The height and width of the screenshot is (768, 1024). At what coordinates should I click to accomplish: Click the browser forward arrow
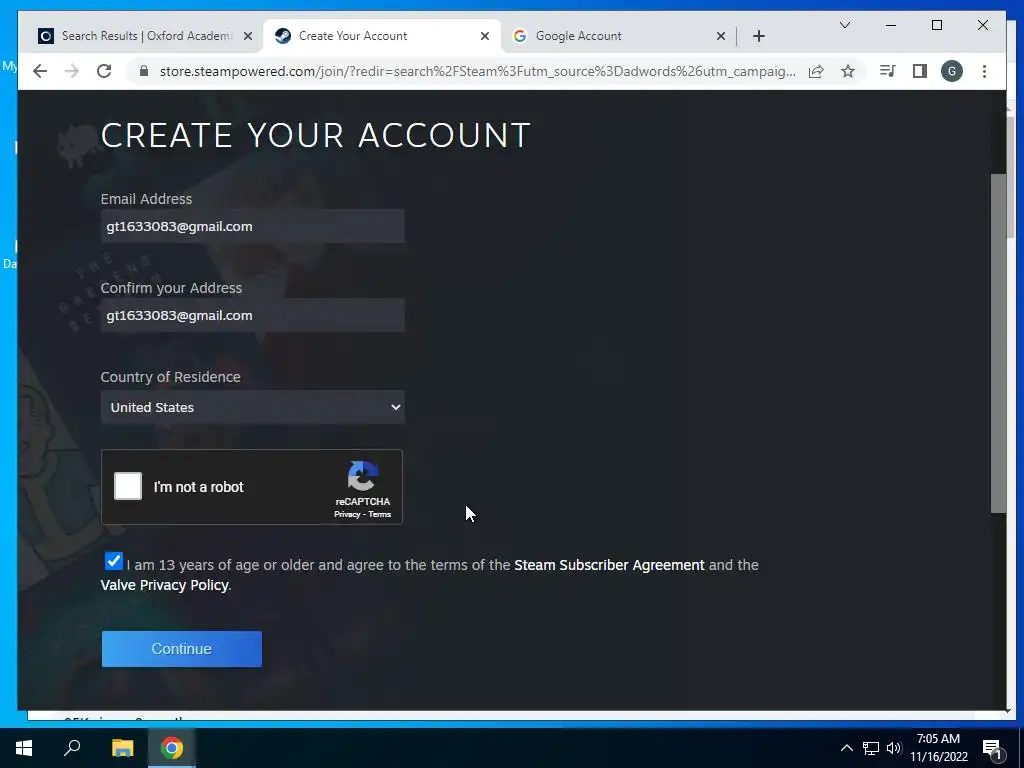click(72, 71)
